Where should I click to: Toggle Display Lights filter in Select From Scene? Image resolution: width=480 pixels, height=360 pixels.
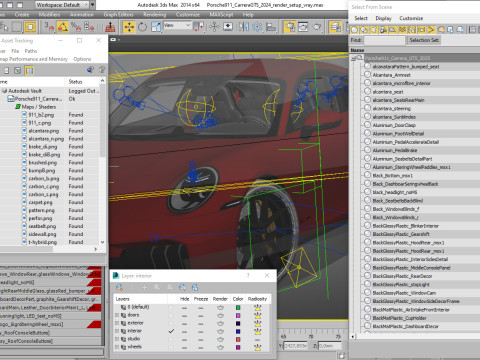coord(373,30)
